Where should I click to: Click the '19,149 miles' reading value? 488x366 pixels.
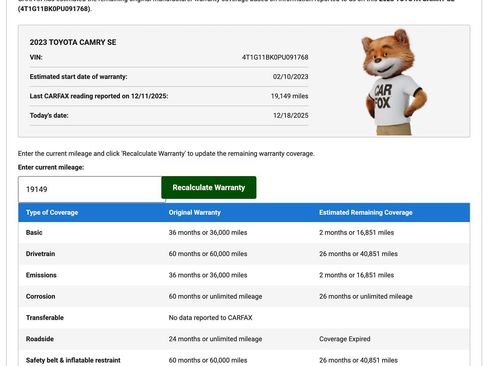pyautogui.click(x=289, y=96)
